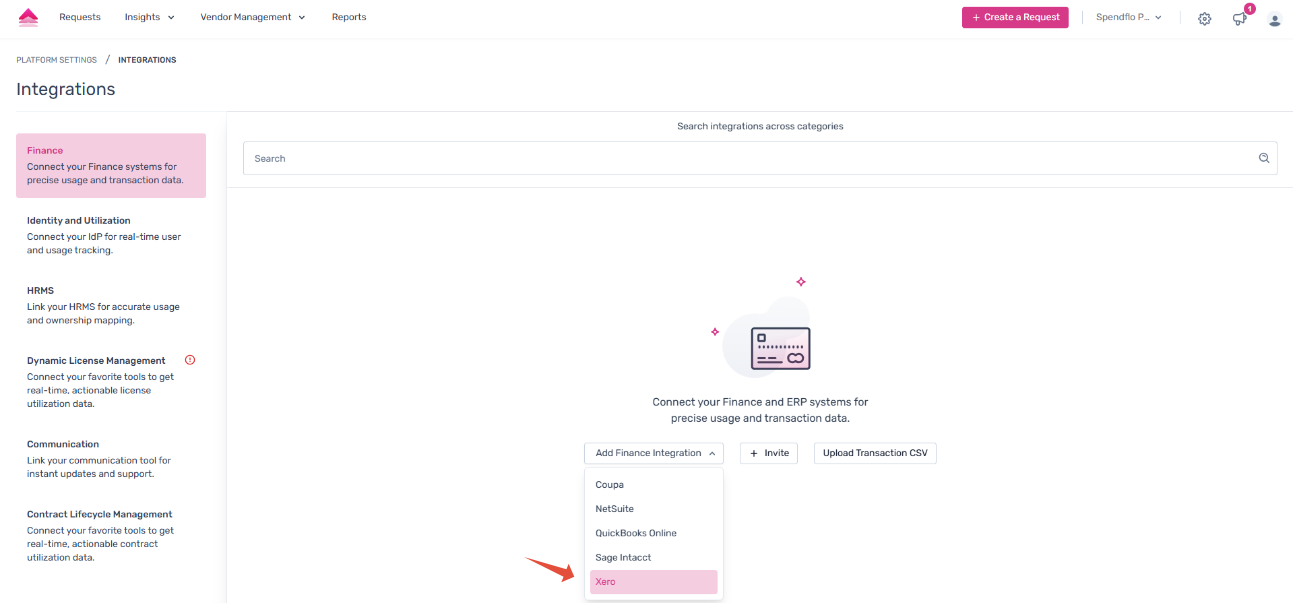Viewport: 1293px width, 603px height.
Task: Open the Requests page
Action: [x=80, y=17]
